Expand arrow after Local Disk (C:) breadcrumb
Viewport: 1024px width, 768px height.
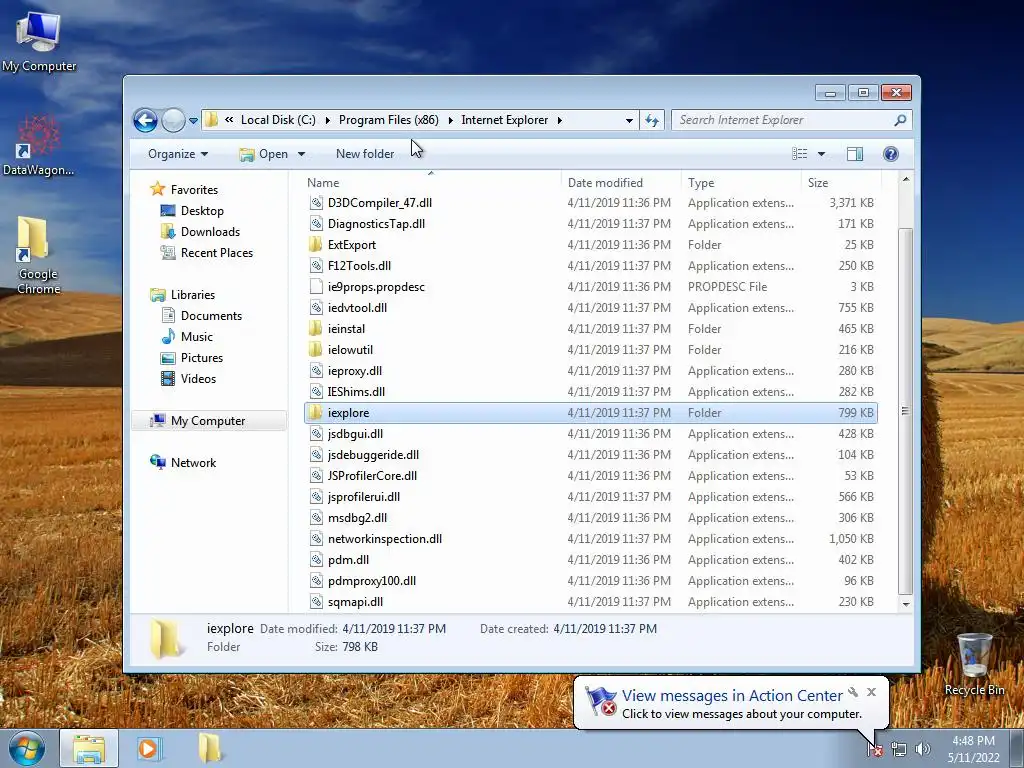(x=327, y=120)
